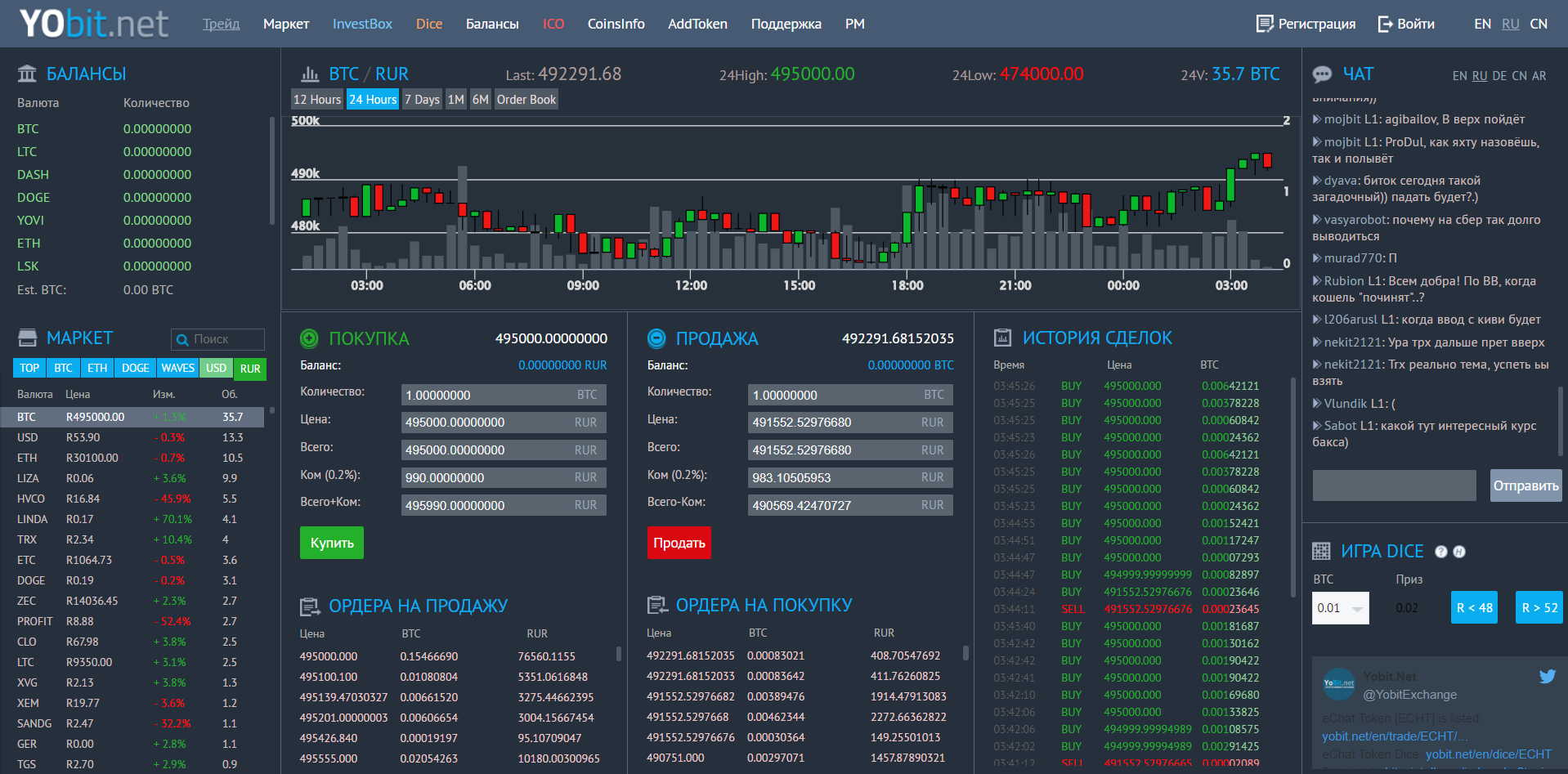Click the login door icon
The height and width of the screenshot is (774, 1568).
(1385, 24)
